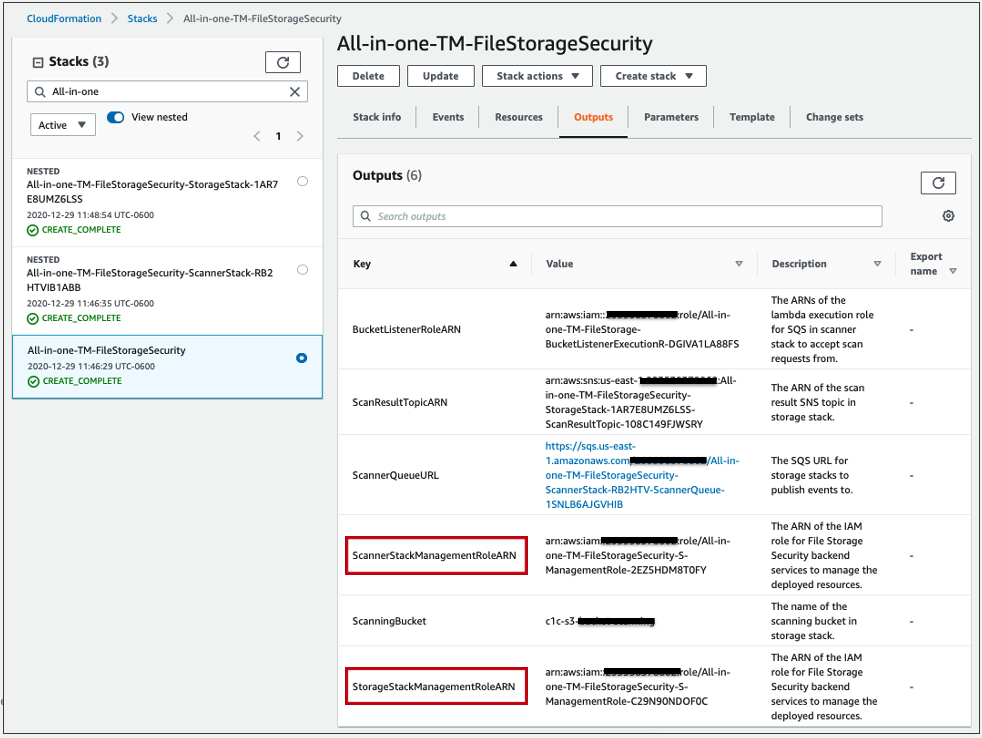Switch to the Stack info tab
Image resolution: width=982 pixels, height=738 pixels.
click(x=376, y=117)
